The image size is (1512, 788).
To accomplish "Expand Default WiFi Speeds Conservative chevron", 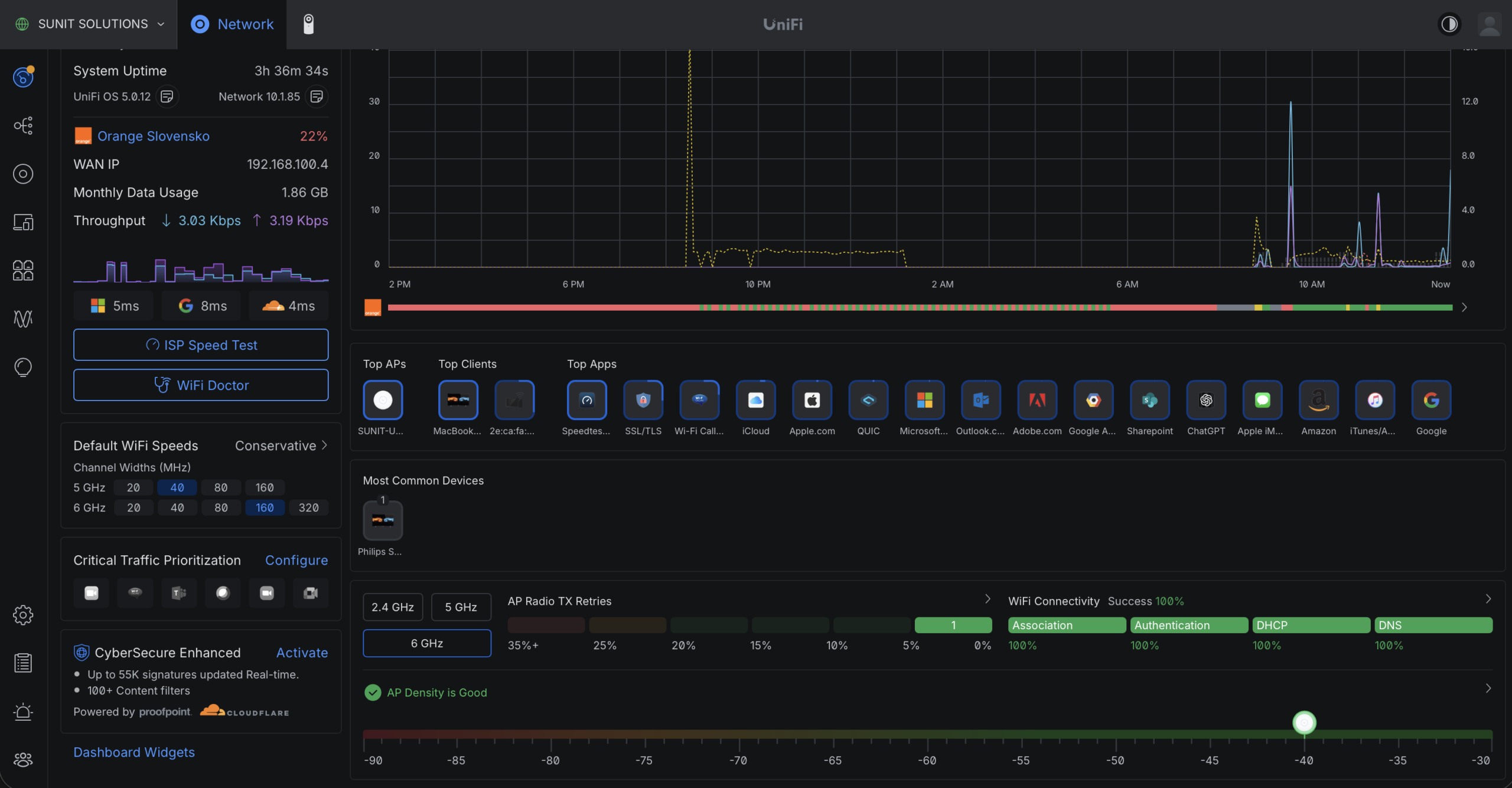I will pos(324,445).
